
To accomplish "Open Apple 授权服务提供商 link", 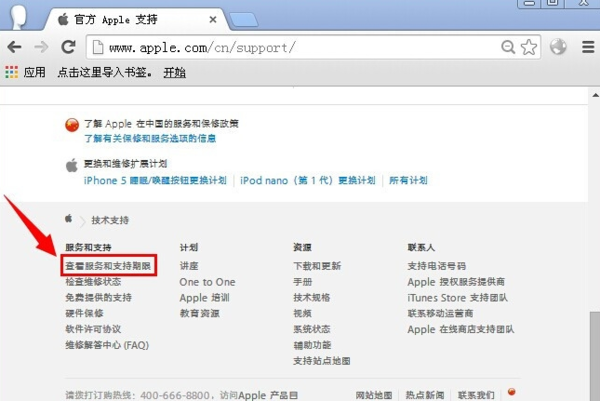I will click(456, 282).
